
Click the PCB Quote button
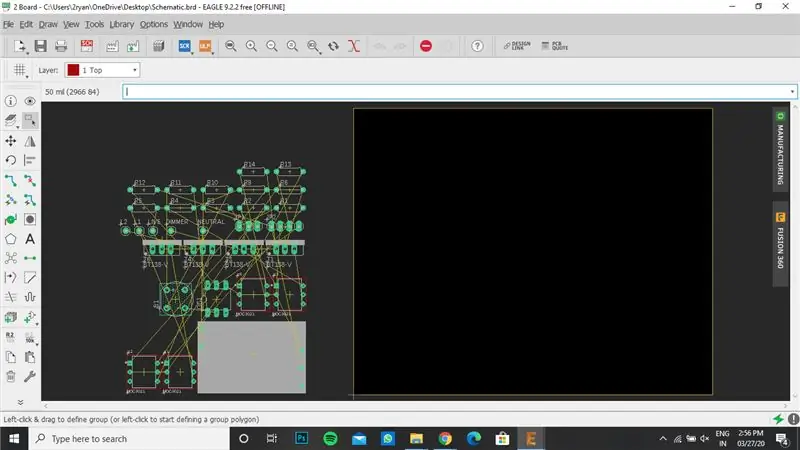(555, 46)
